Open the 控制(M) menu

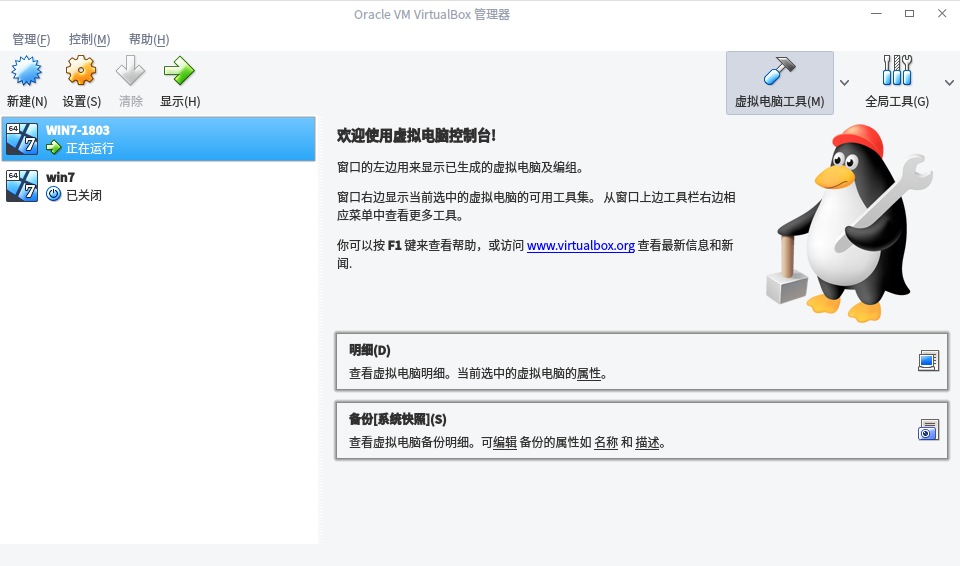click(89, 40)
